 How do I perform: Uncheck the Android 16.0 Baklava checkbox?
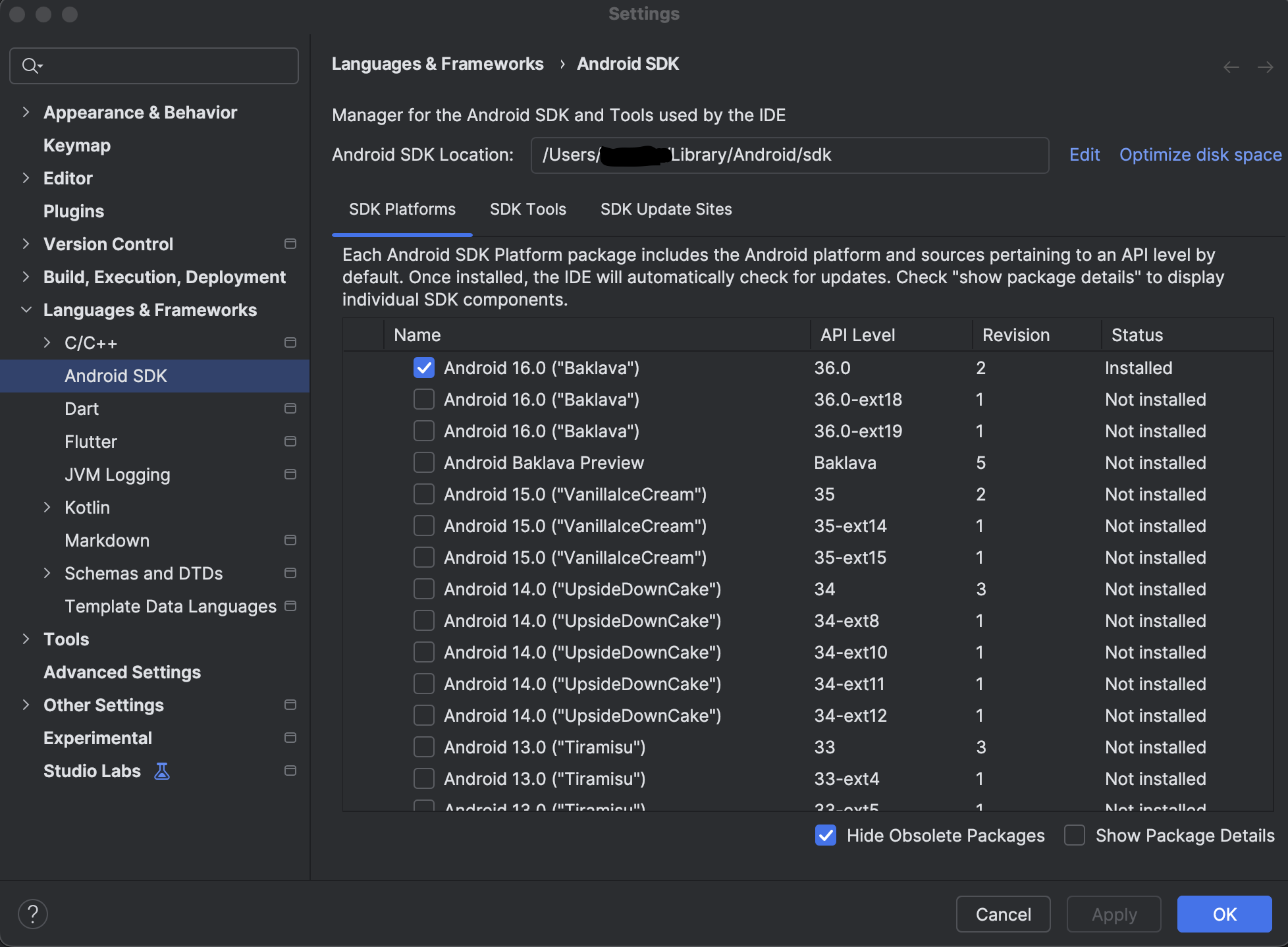[x=423, y=367]
